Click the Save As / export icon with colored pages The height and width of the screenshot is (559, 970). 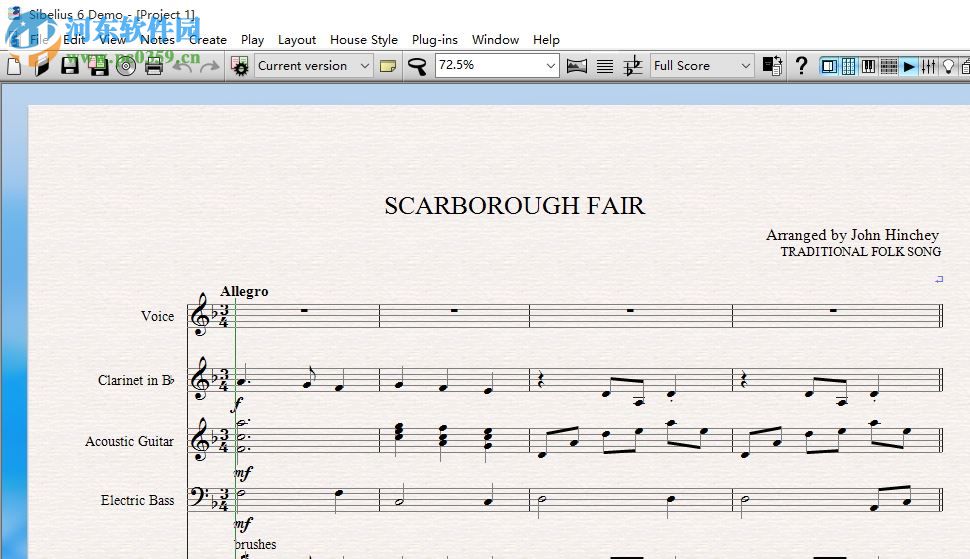click(x=98, y=66)
